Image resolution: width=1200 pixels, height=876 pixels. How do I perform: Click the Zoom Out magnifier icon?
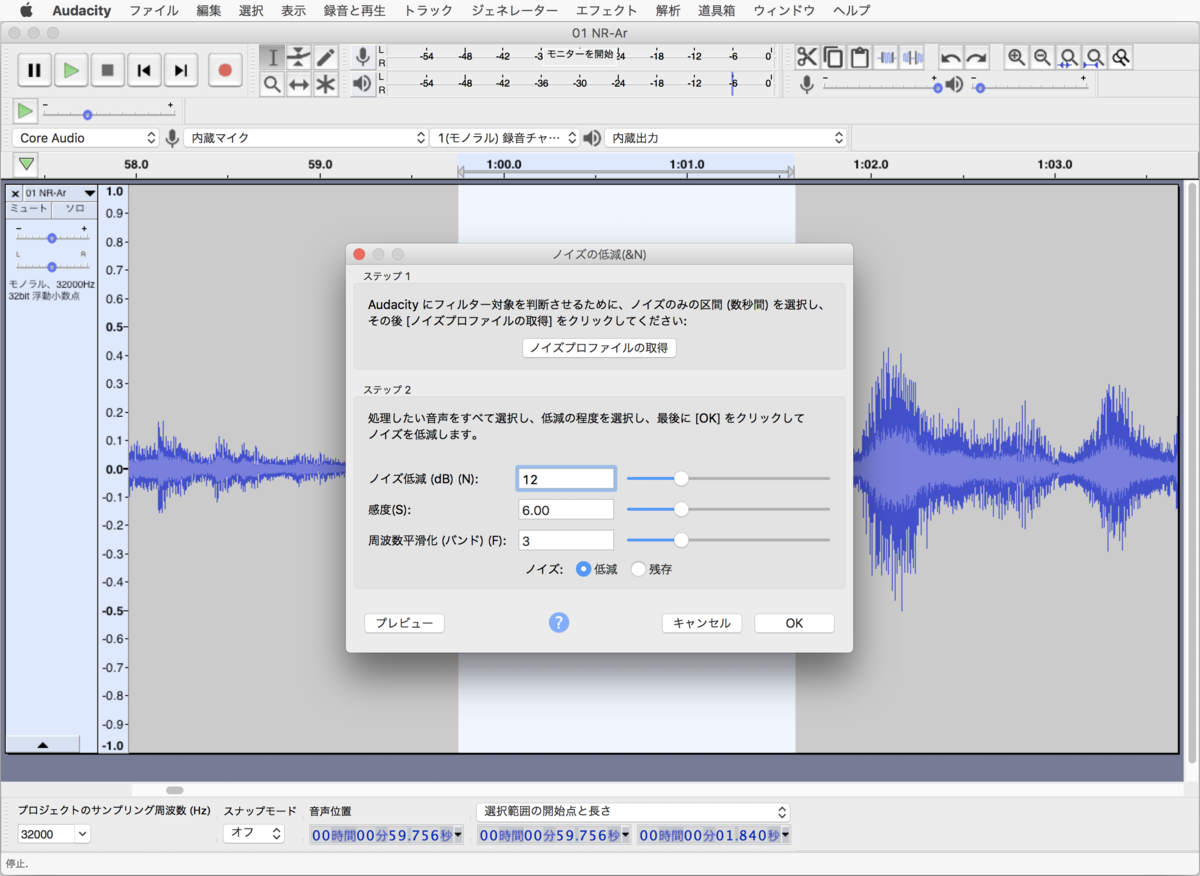click(x=1043, y=58)
